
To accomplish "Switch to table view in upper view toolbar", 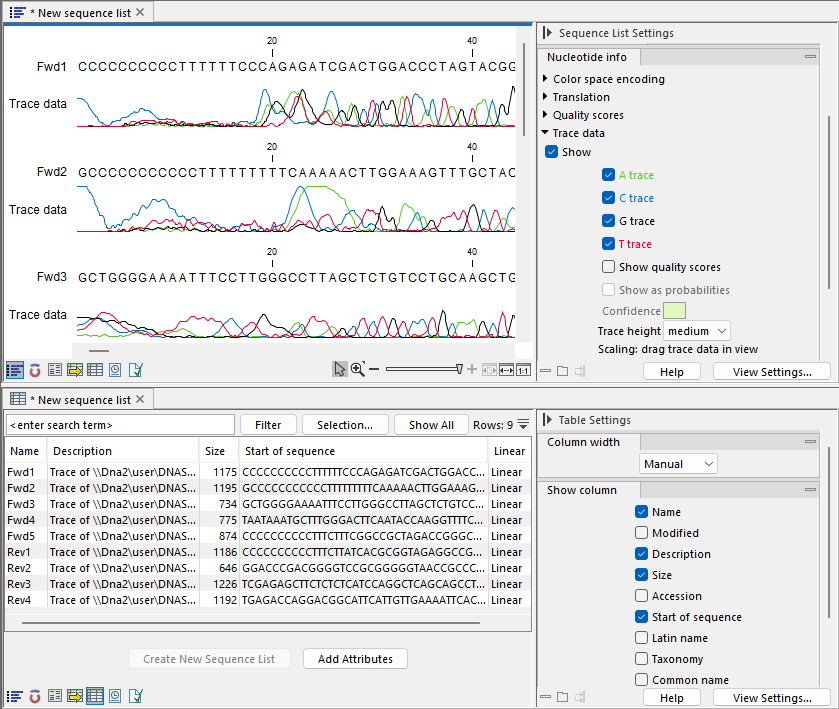I will (95, 370).
